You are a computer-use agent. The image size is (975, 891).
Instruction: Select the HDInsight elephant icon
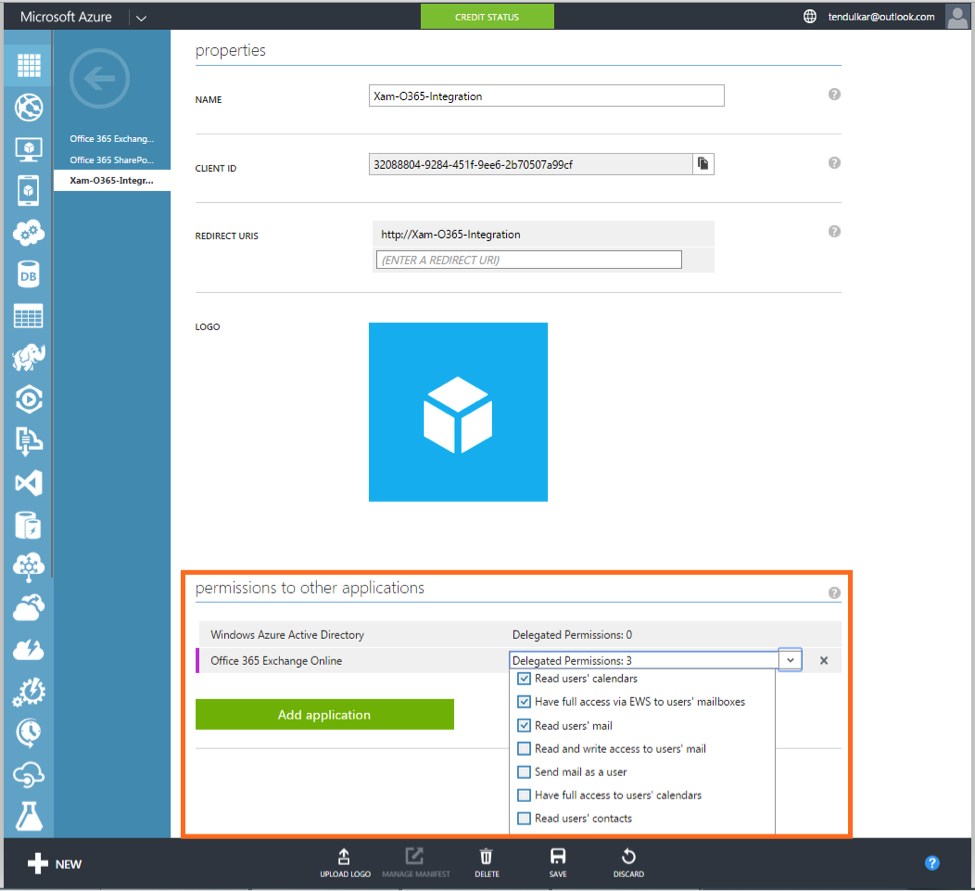[x=27, y=357]
